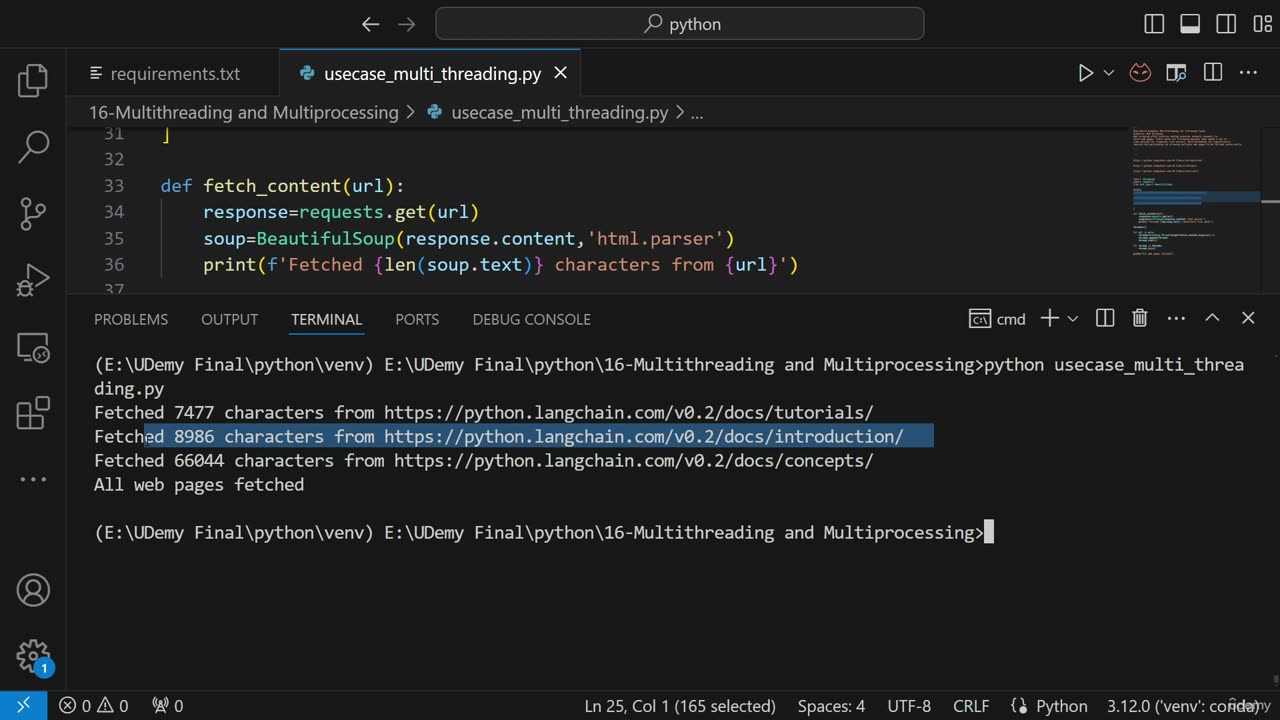The width and height of the screenshot is (1280, 720).
Task: Open the launch profile dropdown next to plus
Action: [x=1073, y=318]
